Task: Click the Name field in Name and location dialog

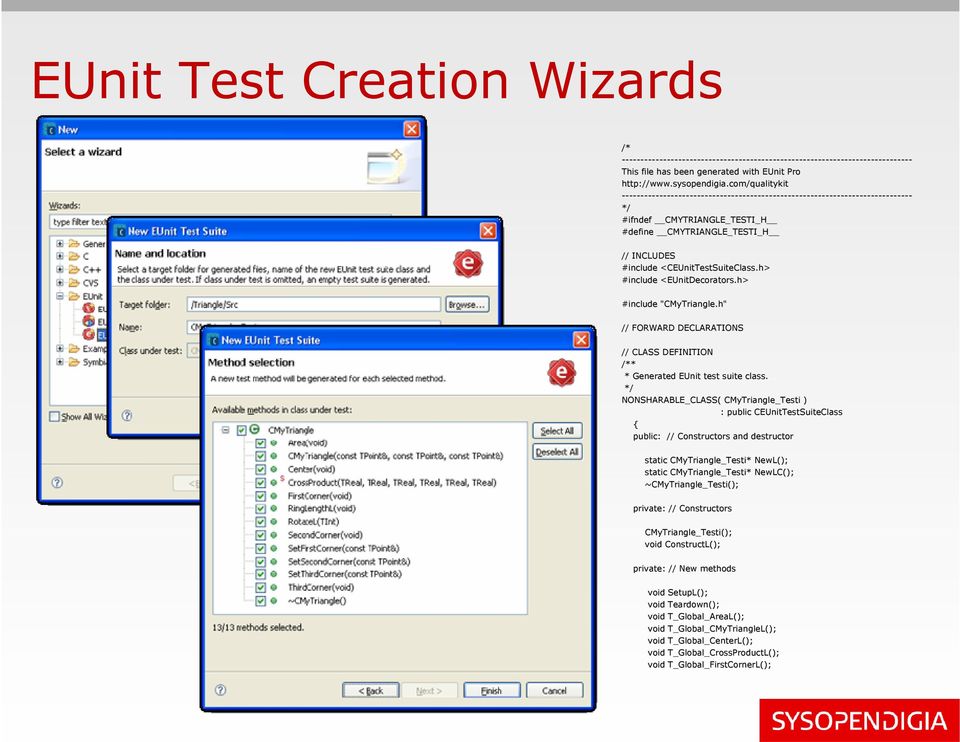Action: point(313,326)
